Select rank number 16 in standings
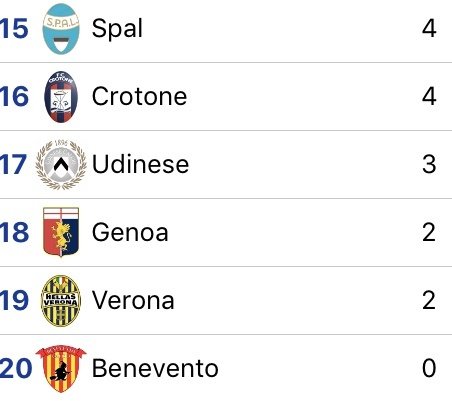Screen dimensions: 452x401 point(14,97)
